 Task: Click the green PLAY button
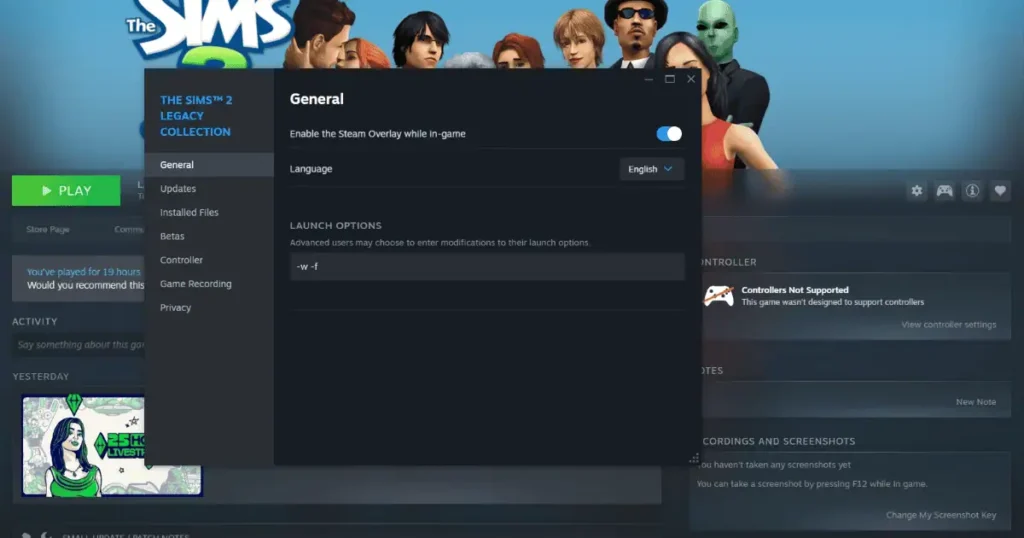(x=66, y=191)
